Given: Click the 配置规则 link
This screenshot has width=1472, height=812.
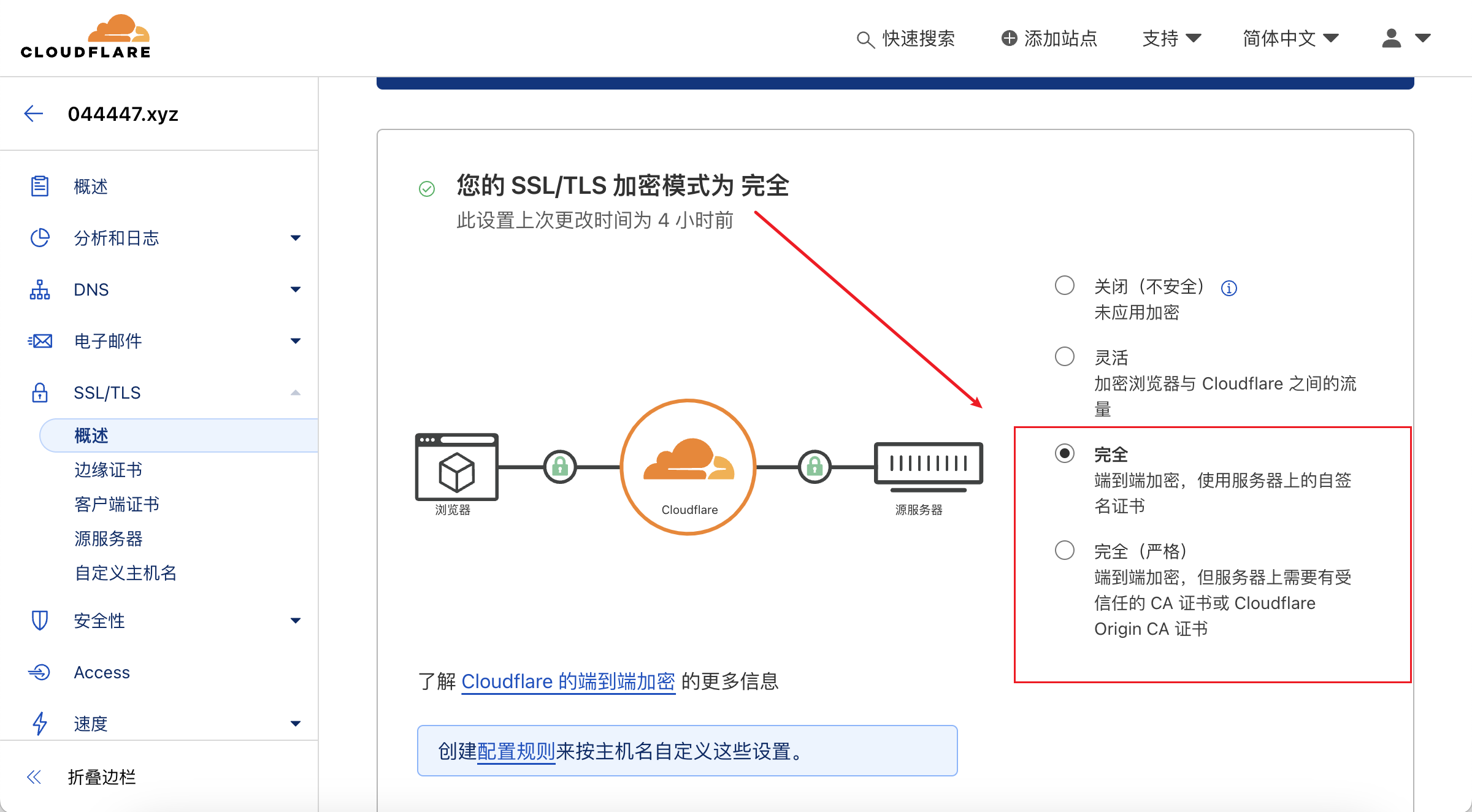Looking at the screenshot, I should pyautogui.click(x=515, y=751).
